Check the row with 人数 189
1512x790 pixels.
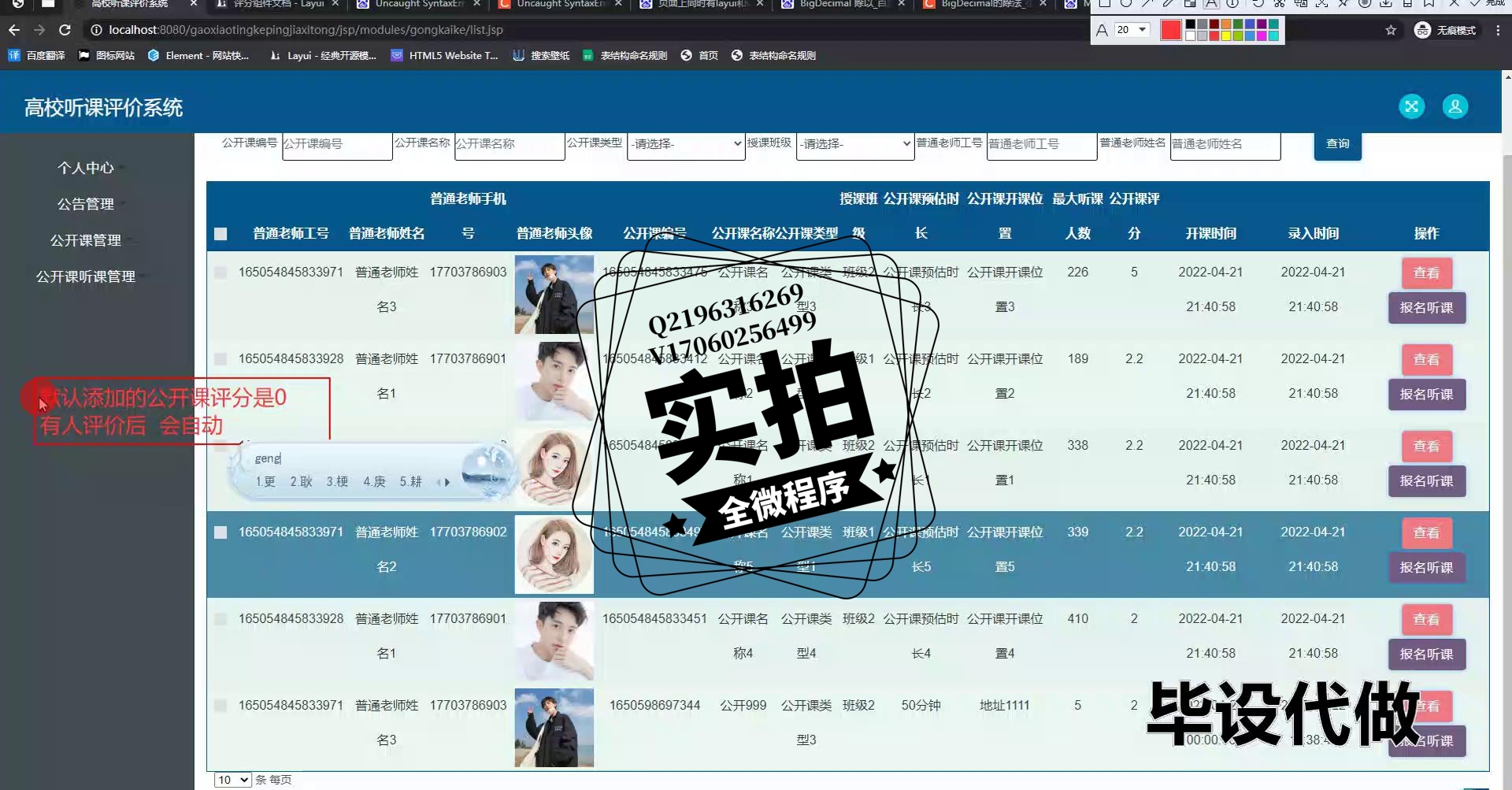220,359
